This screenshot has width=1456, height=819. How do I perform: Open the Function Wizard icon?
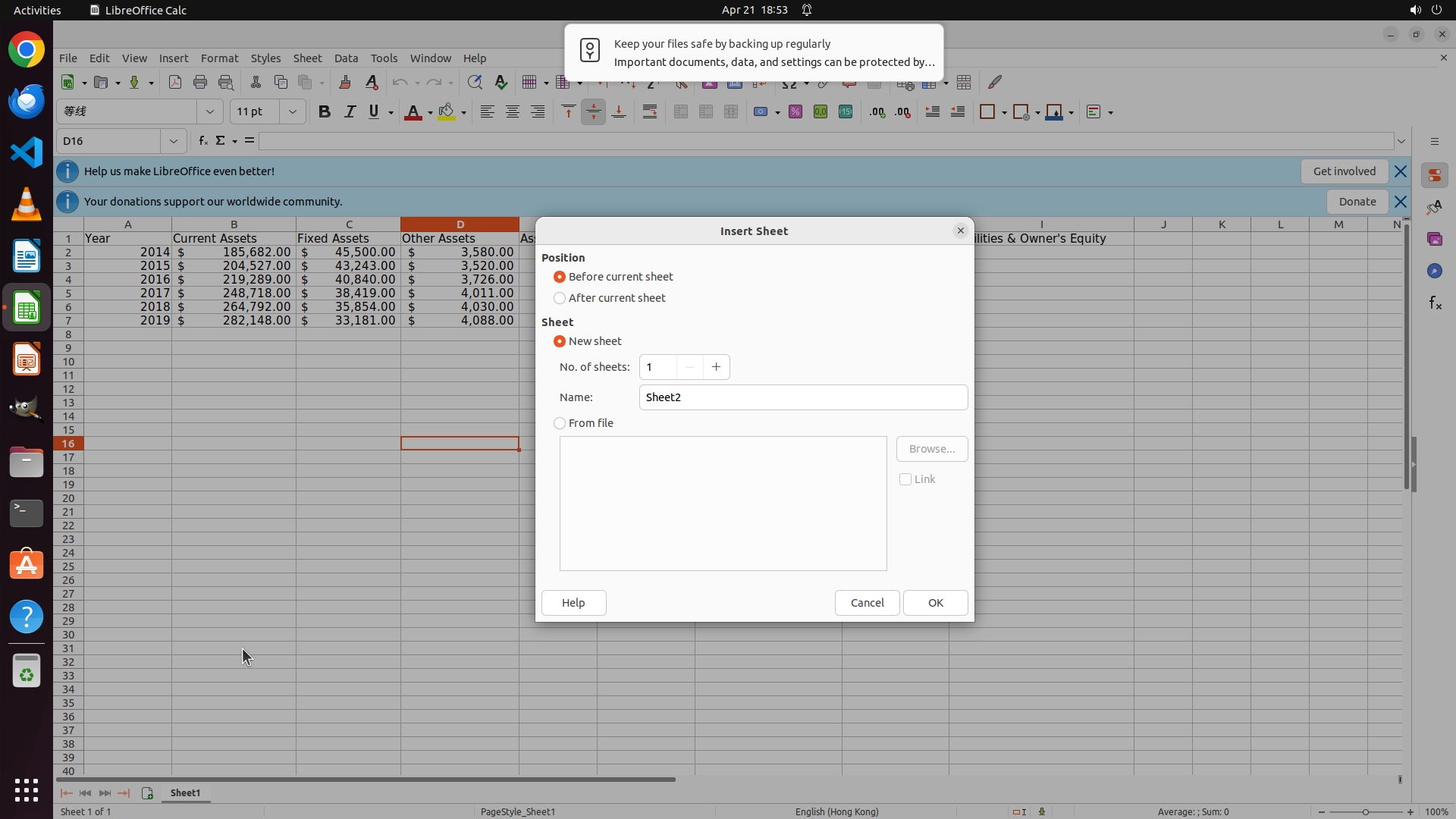202,141
